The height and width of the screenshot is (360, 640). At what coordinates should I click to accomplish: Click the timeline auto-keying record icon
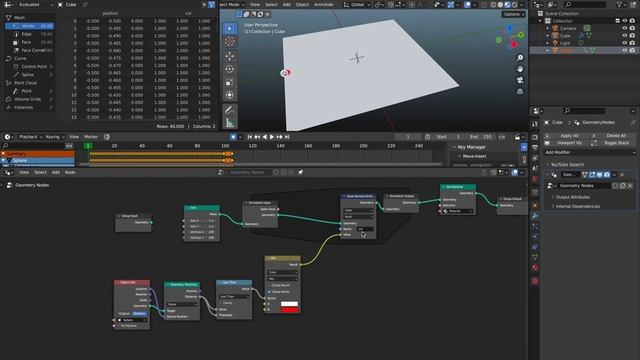[233, 137]
